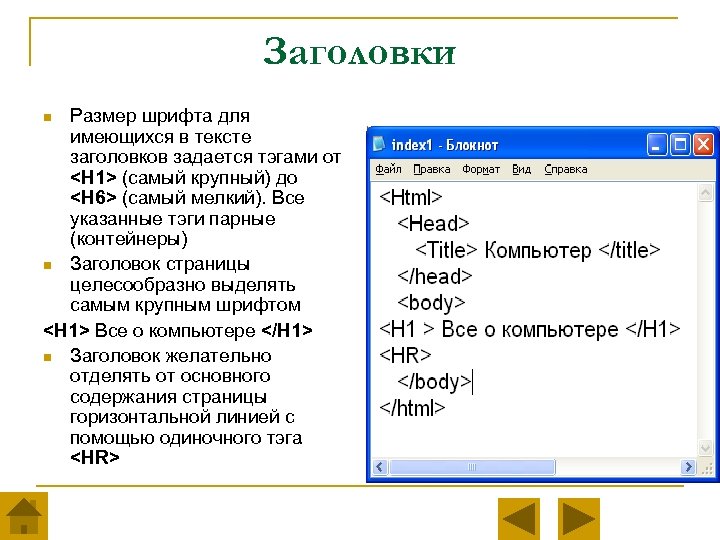Click the <H1 > Все о компьютере line in Notepad
The image size is (720, 540).
tap(529, 329)
